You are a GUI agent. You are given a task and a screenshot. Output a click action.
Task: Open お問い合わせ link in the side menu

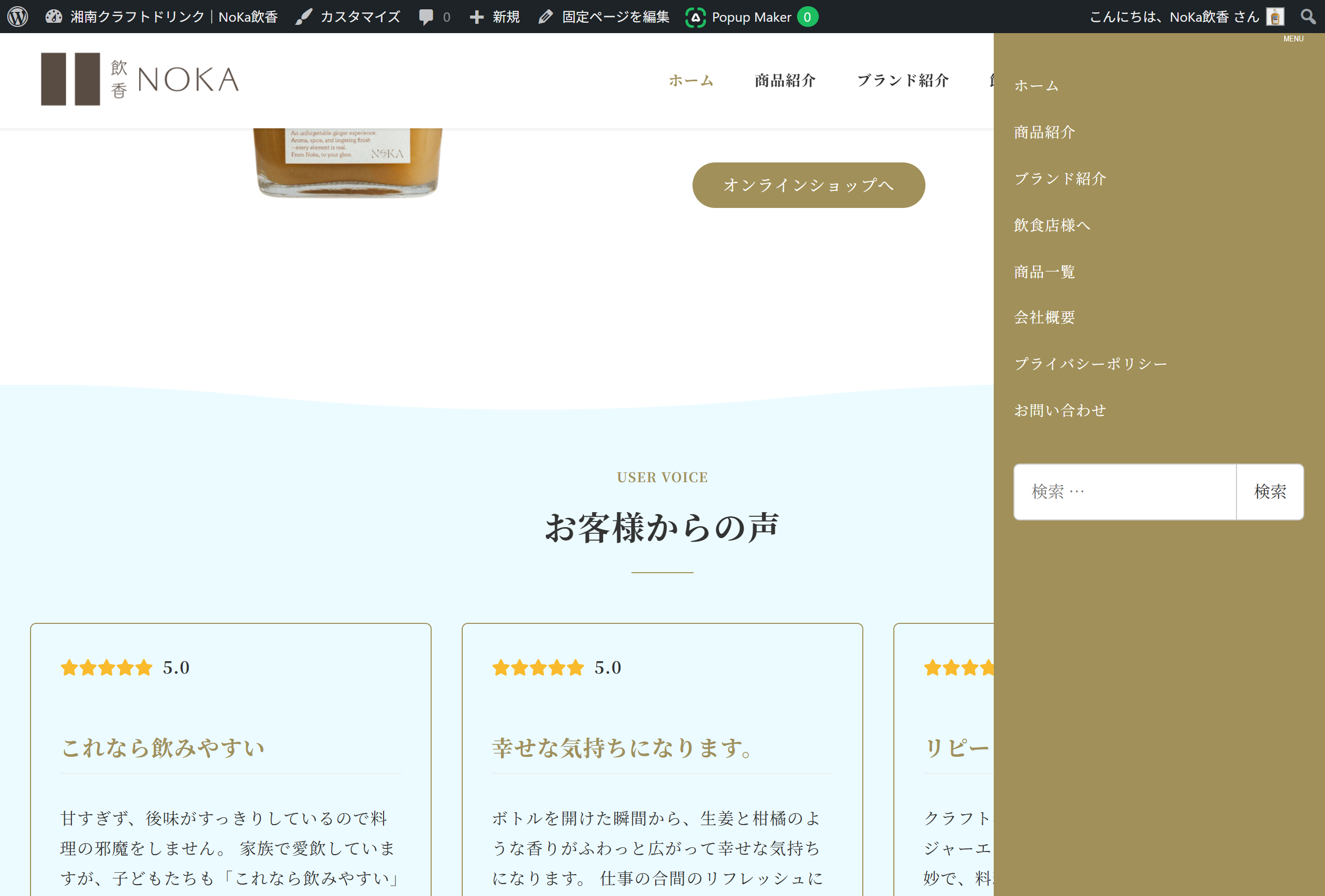pyautogui.click(x=1059, y=410)
